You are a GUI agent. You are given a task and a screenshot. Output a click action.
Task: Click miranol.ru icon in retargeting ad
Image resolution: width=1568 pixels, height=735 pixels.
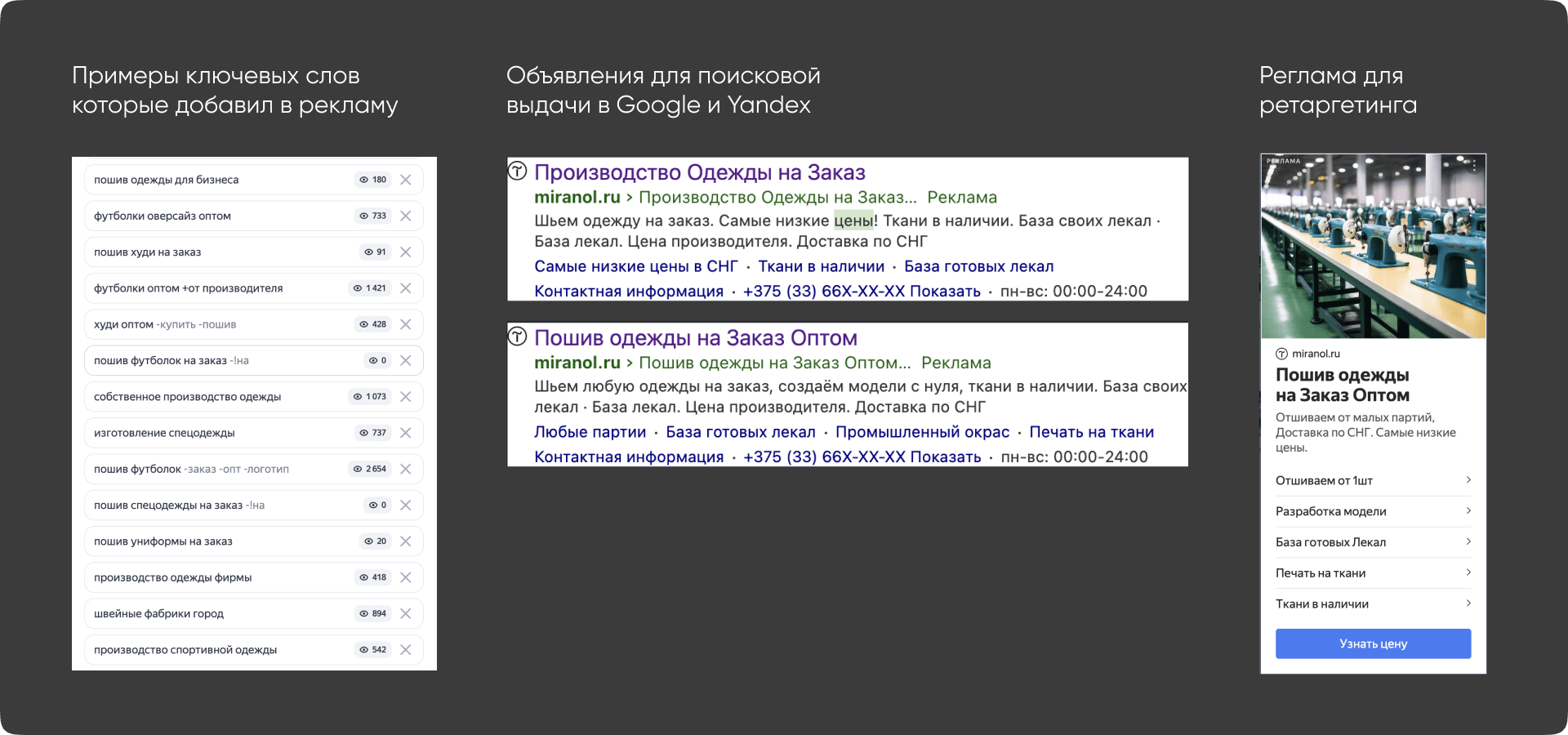[x=1282, y=354]
